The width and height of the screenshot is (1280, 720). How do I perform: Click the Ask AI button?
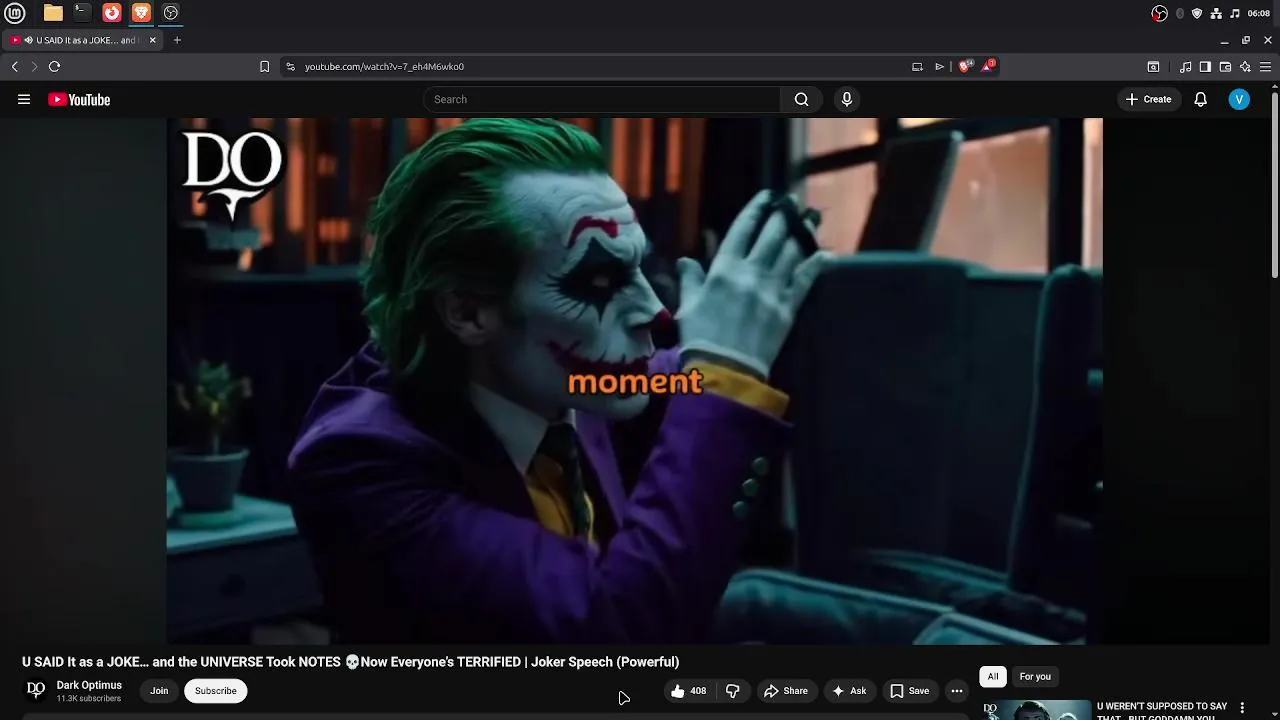tap(849, 691)
